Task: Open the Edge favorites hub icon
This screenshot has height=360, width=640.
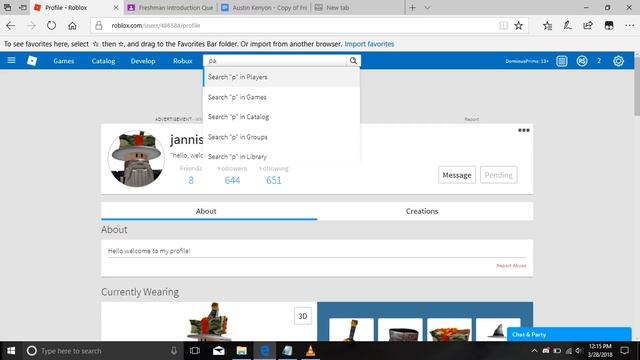Action: pos(547,26)
